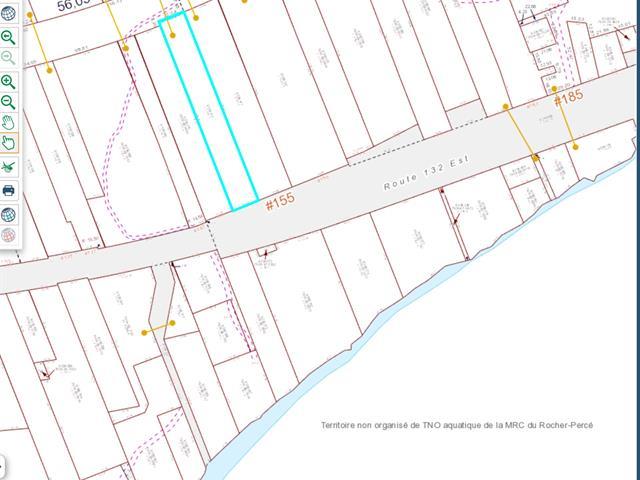The height and width of the screenshot is (480, 640).
Task: Click the printer icon to print the map
Action: click(x=9, y=190)
